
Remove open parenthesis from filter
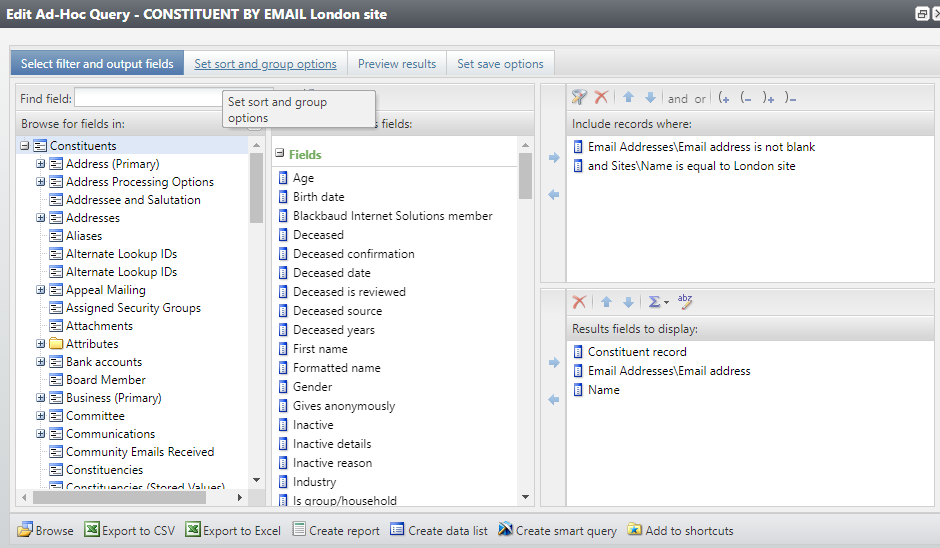click(x=746, y=98)
